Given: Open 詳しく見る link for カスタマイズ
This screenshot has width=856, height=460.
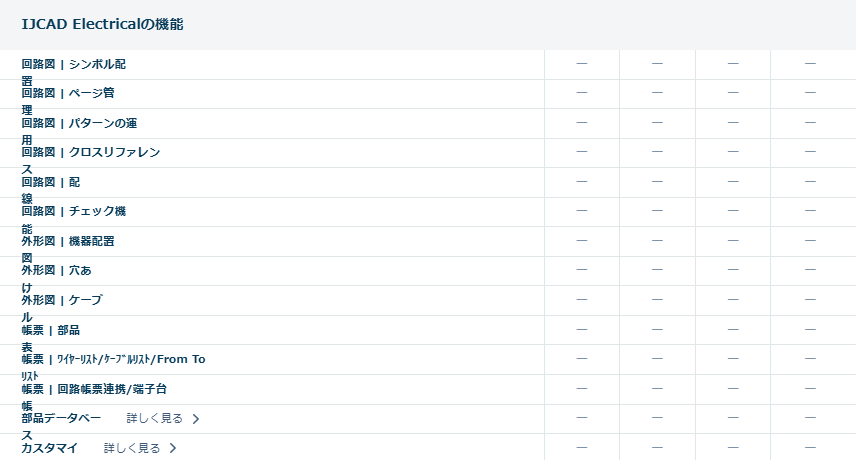Looking at the screenshot, I should [x=132, y=448].
